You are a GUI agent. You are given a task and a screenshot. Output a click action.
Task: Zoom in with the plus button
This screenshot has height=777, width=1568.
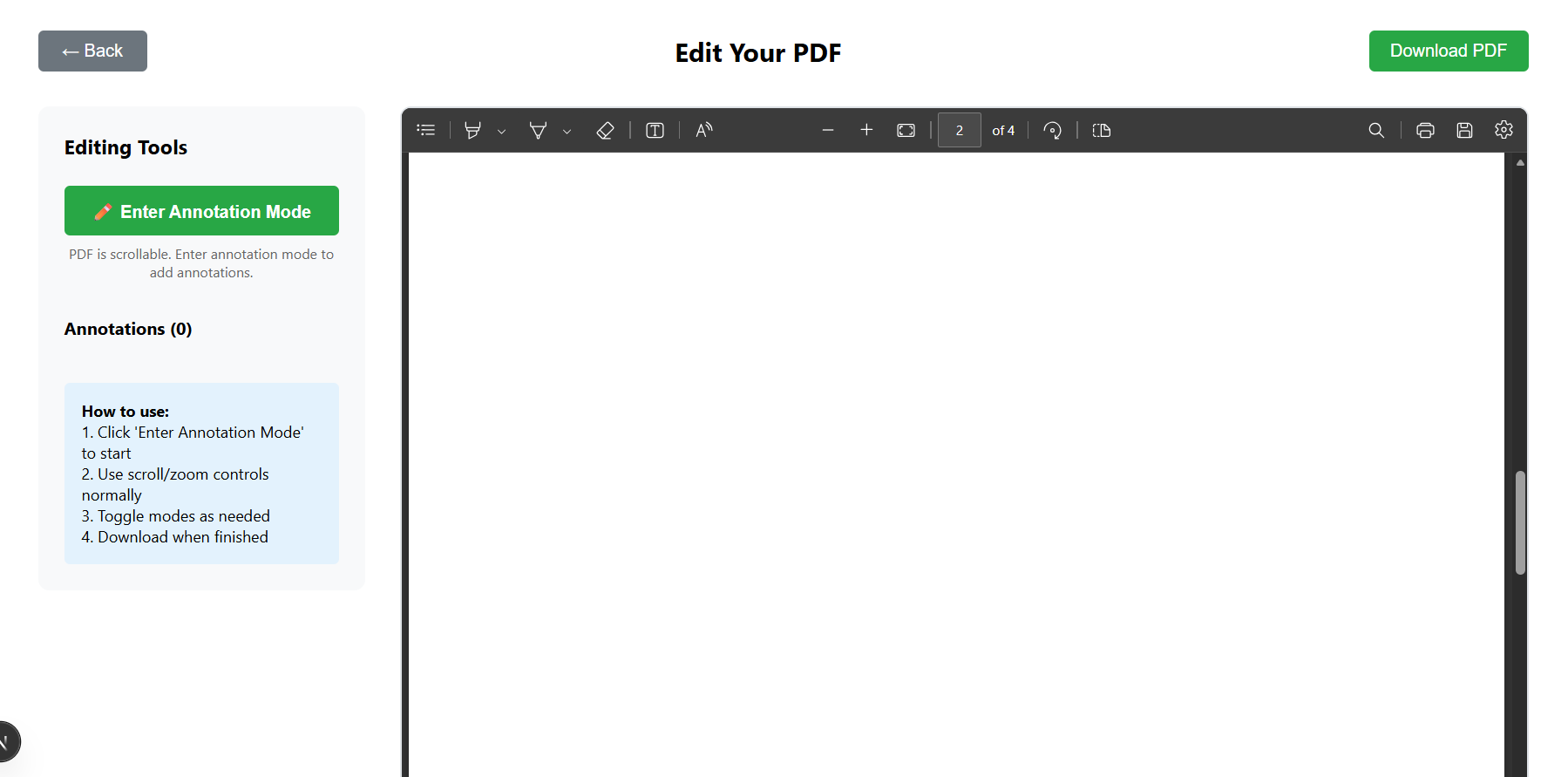tap(866, 130)
